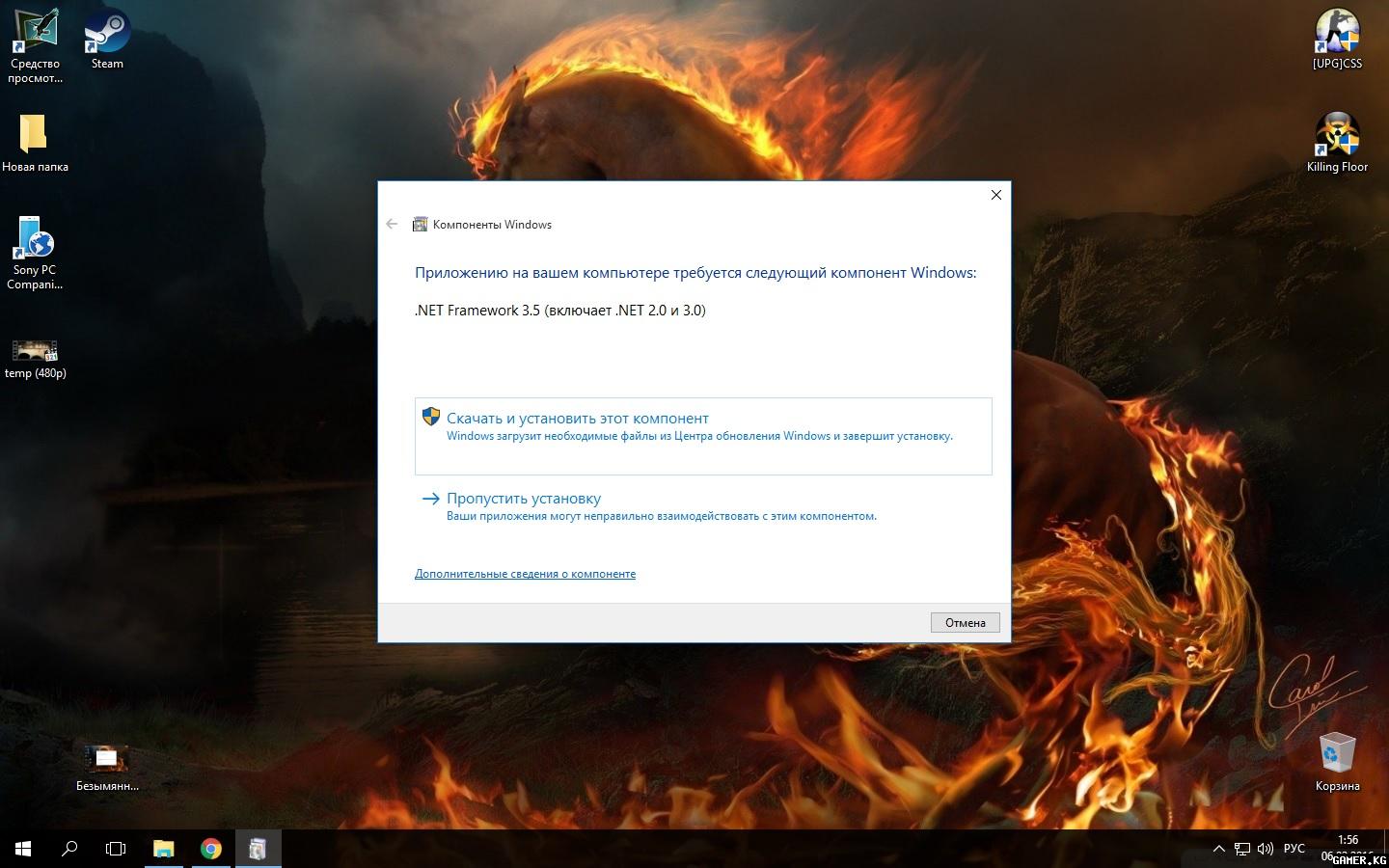Click the back arrow in dialog header

(x=392, y=224)
